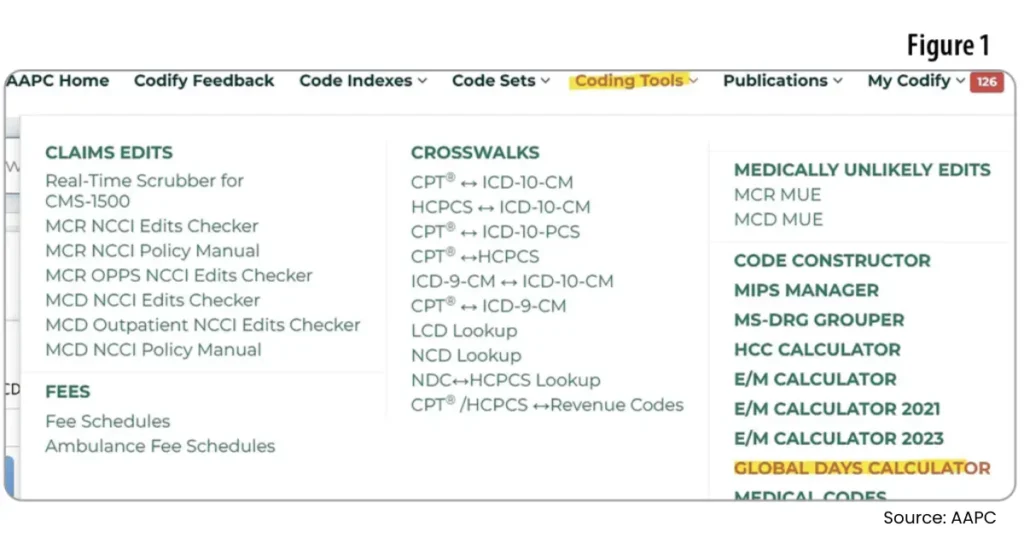Screen dimensions: 1024x538
Task: Launch the E/M Calculator 2023
Action: pos(838,438)
